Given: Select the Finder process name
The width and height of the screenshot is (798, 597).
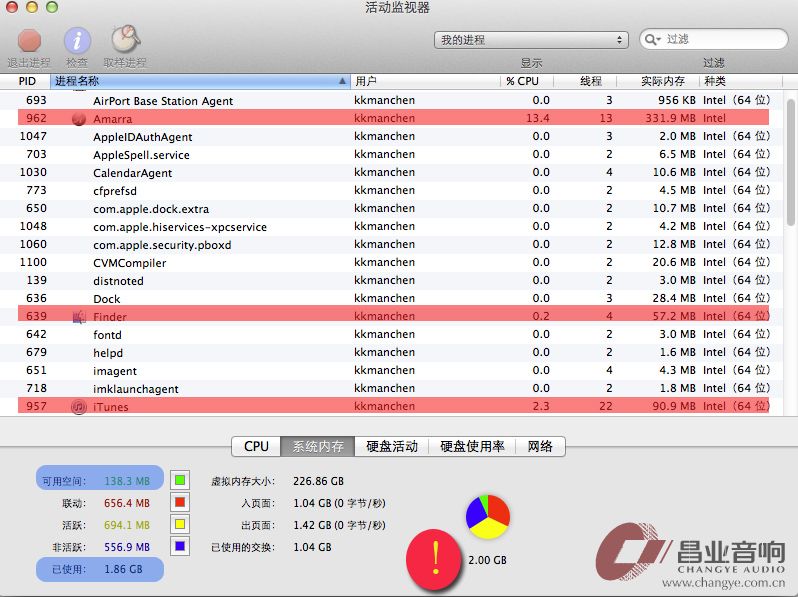Looking at the screenshot, I should point(109,317).
